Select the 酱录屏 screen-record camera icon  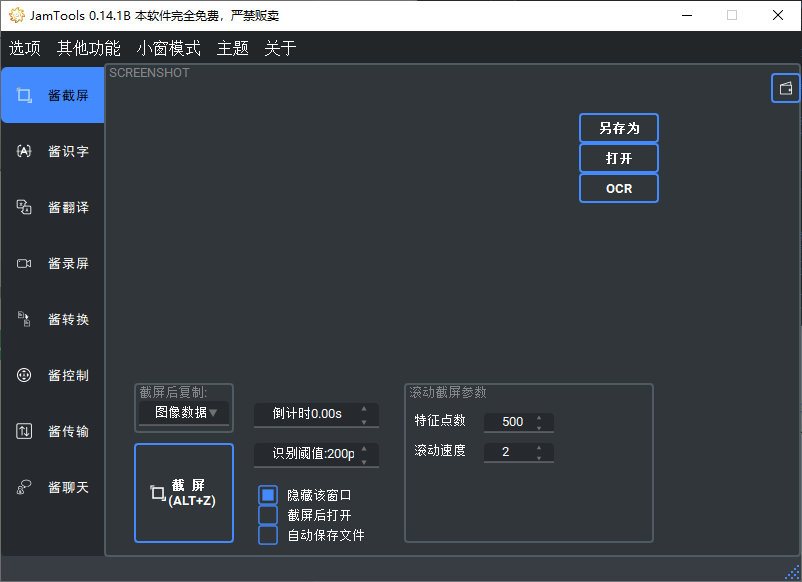pyautogui.click(x=24, y=263)
